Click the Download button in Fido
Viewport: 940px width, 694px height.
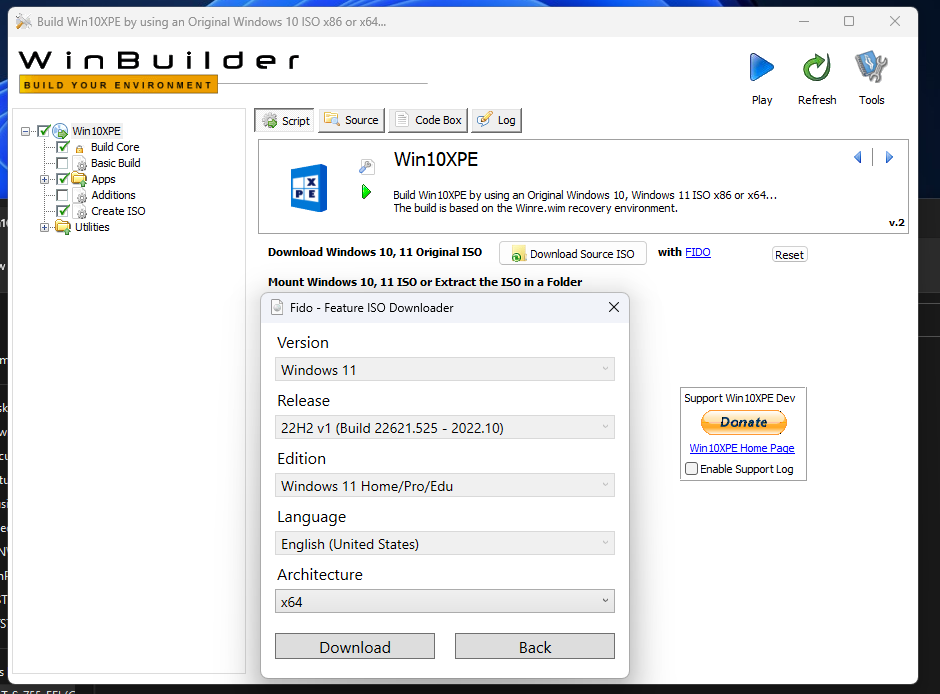[x=355, y=647]
